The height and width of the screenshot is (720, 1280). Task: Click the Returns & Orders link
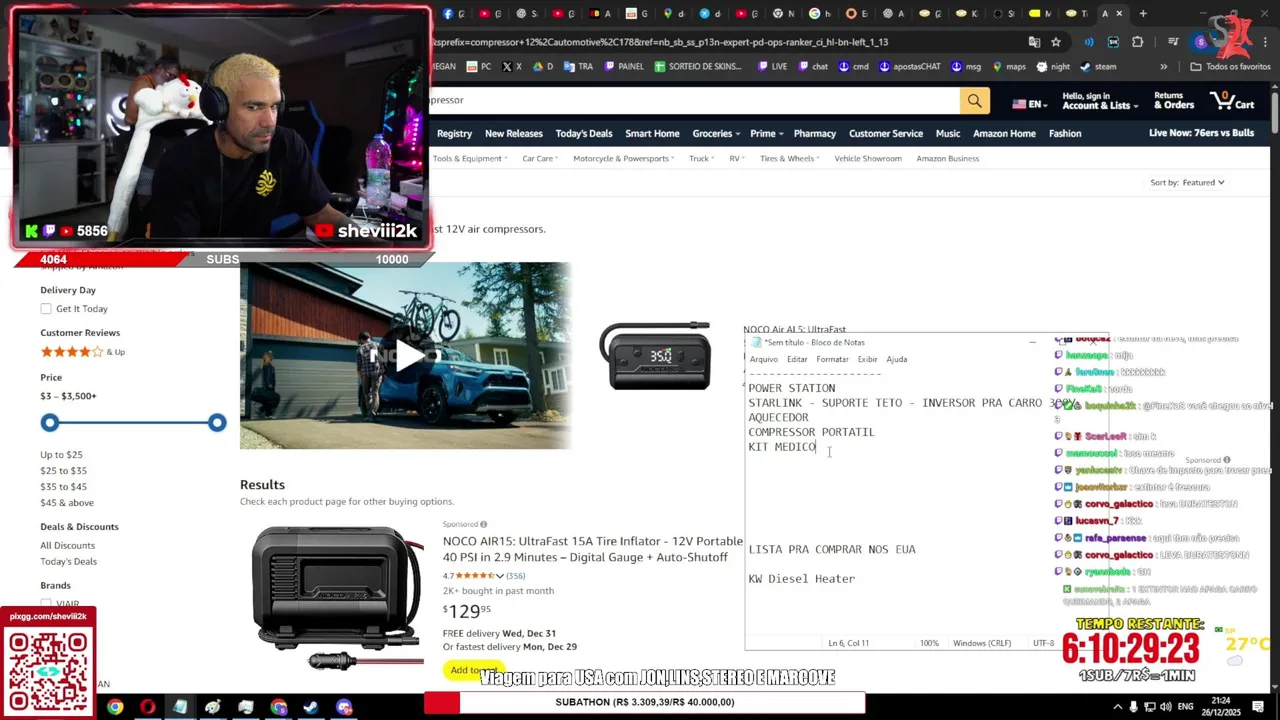click(1174, 100)
